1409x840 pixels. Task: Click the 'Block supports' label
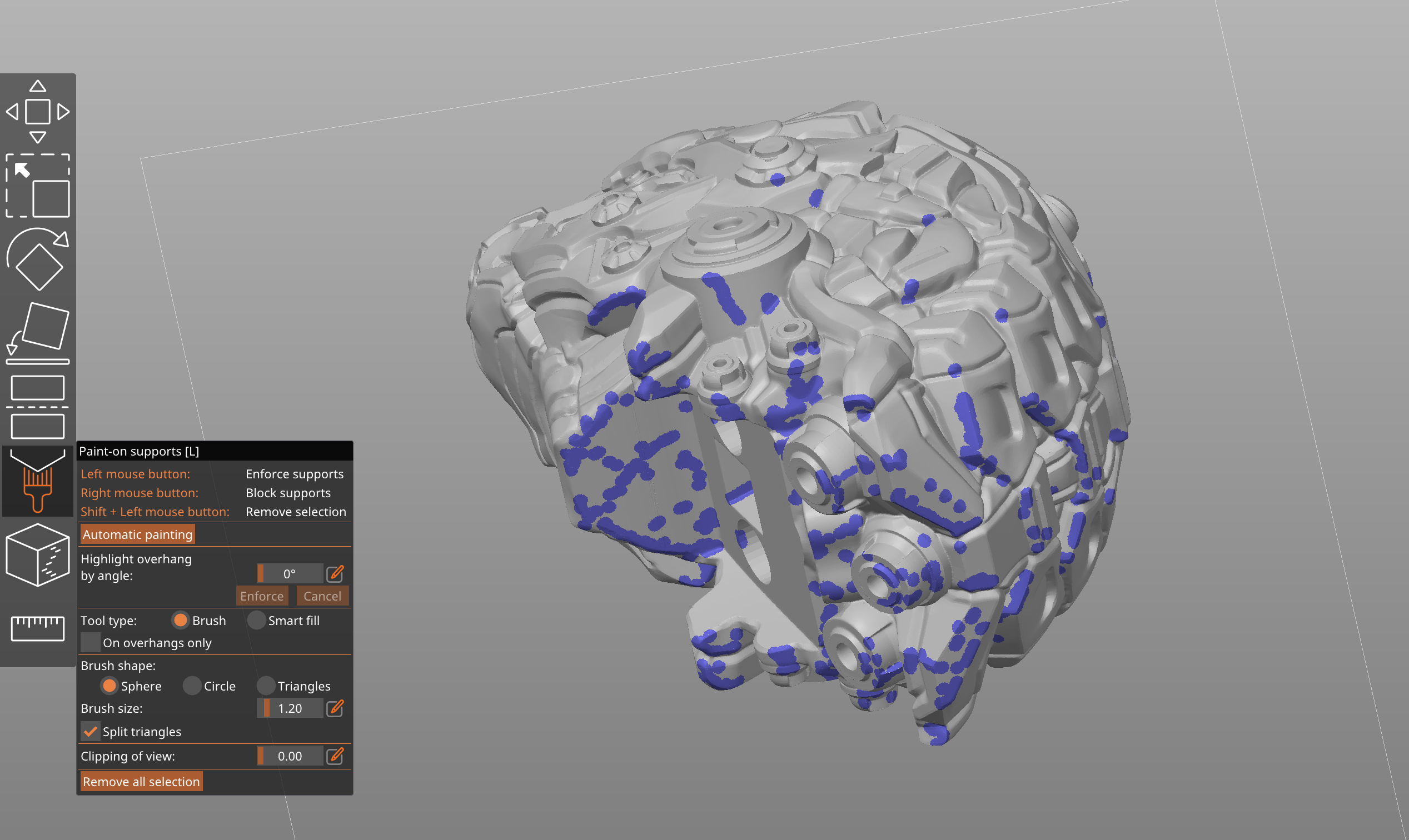[x=288, y=493]
